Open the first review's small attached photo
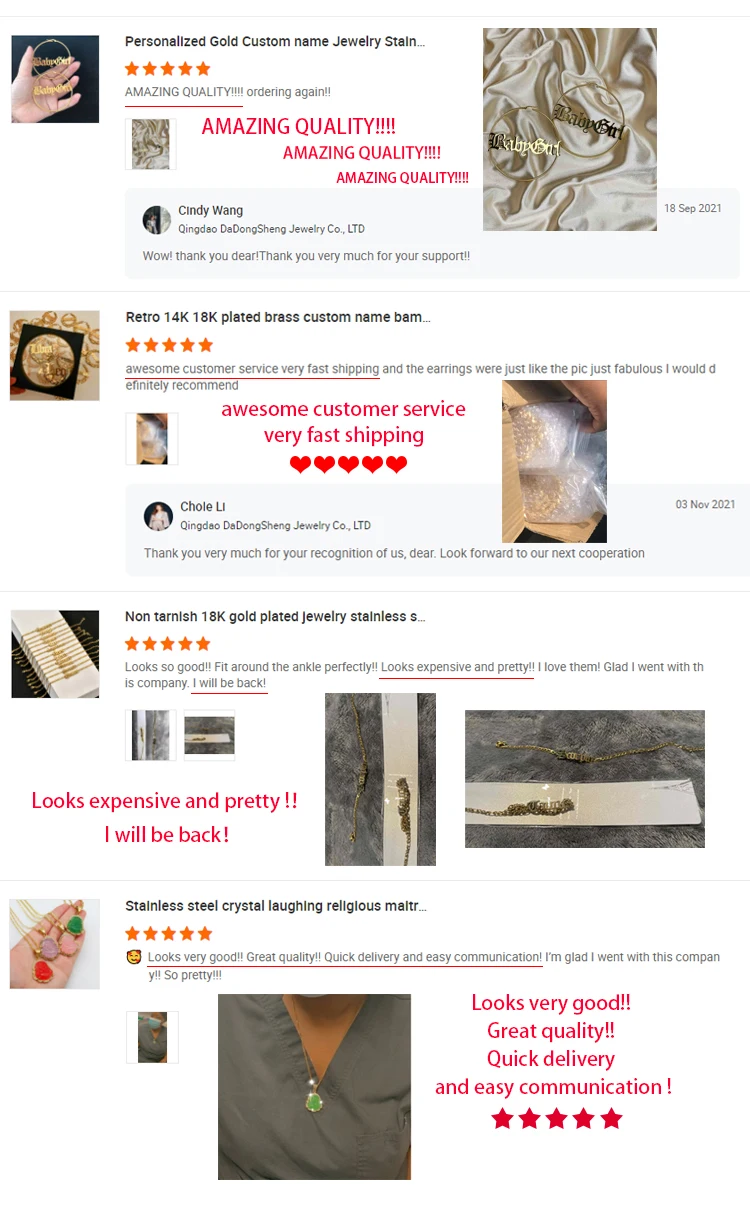750x1205 pixels. (x=151, y=144)
